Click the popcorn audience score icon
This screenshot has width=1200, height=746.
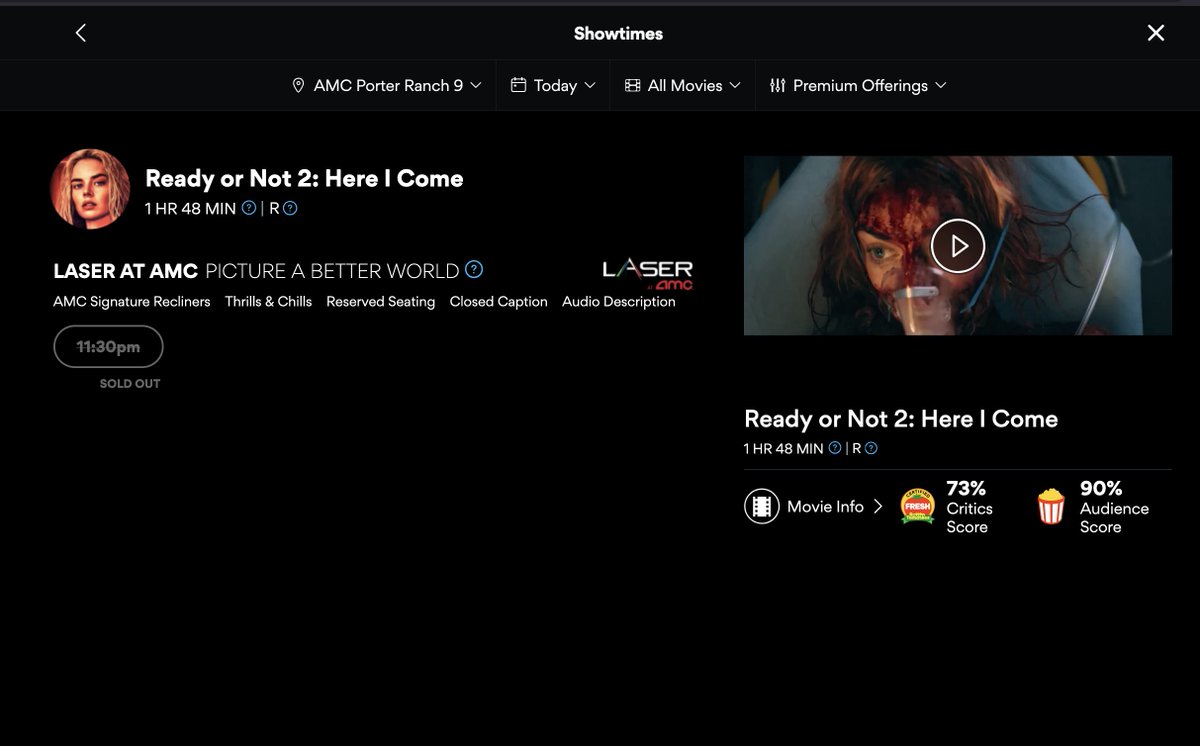point(1051,507)
